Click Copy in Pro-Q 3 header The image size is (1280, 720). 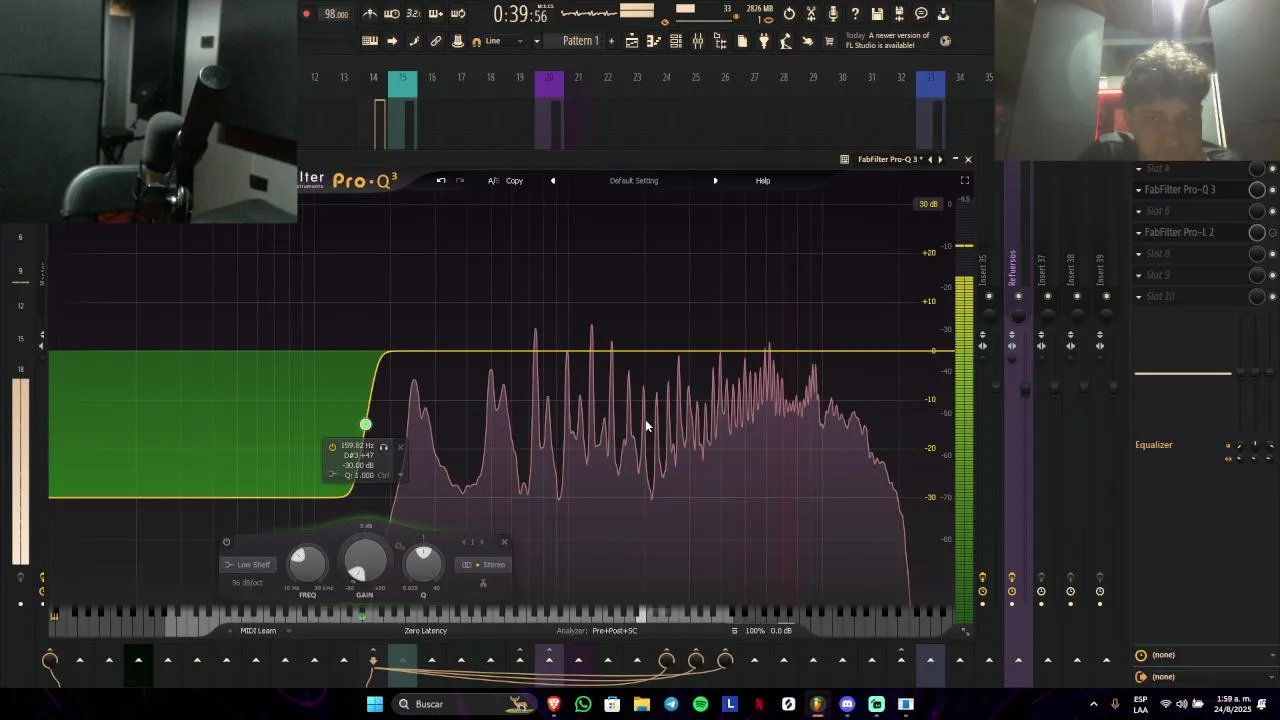coord(514,181)
